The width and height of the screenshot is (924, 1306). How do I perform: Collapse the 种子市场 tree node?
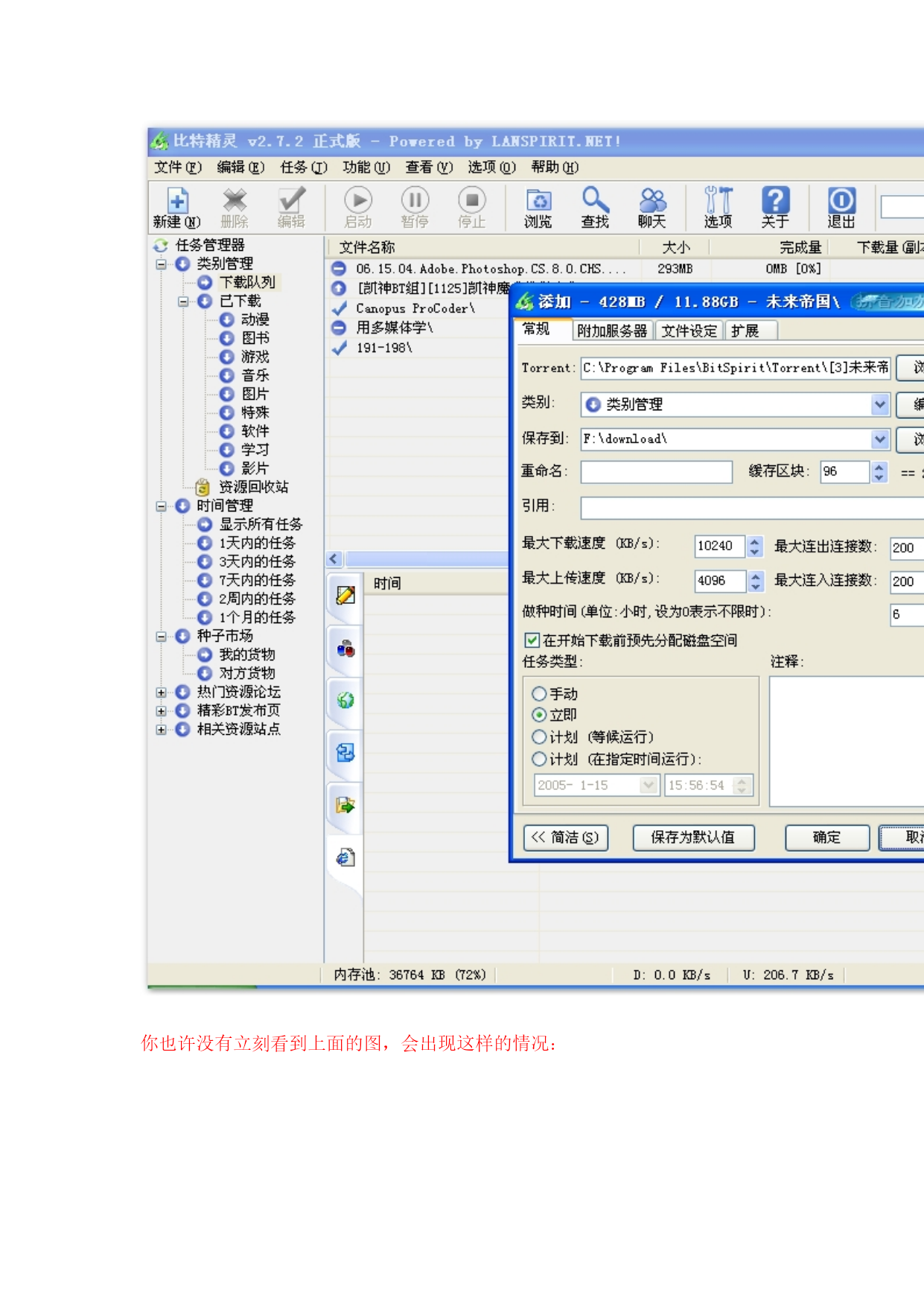[161, 637]
